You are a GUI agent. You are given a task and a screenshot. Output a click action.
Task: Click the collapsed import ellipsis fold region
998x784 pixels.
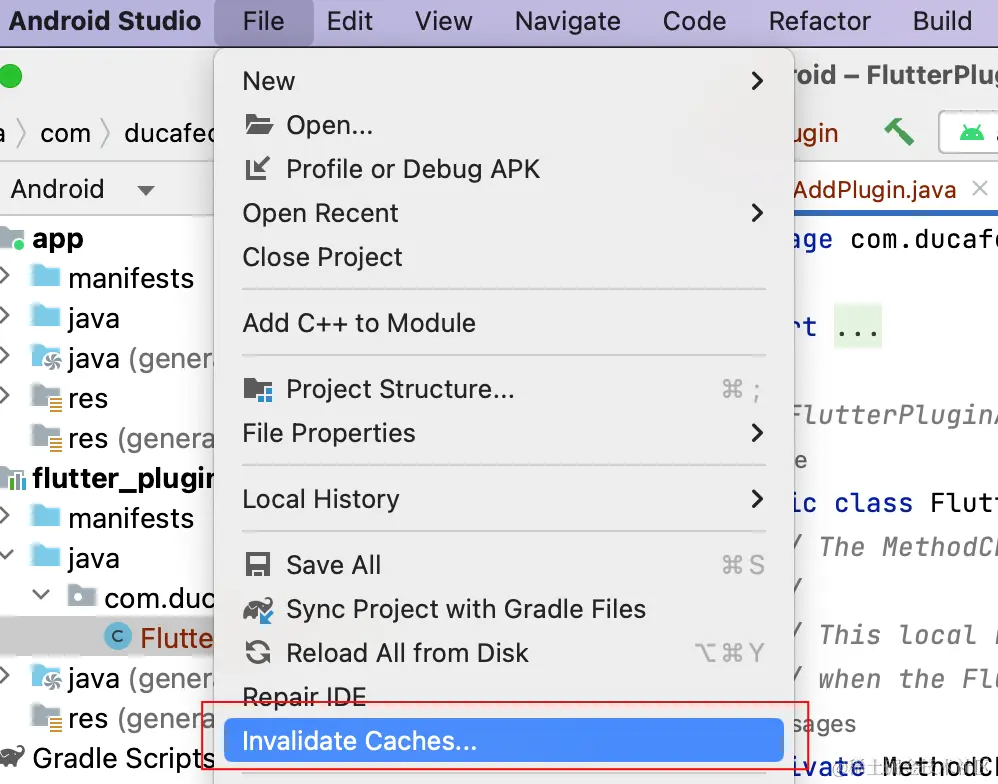coord(857,327)
